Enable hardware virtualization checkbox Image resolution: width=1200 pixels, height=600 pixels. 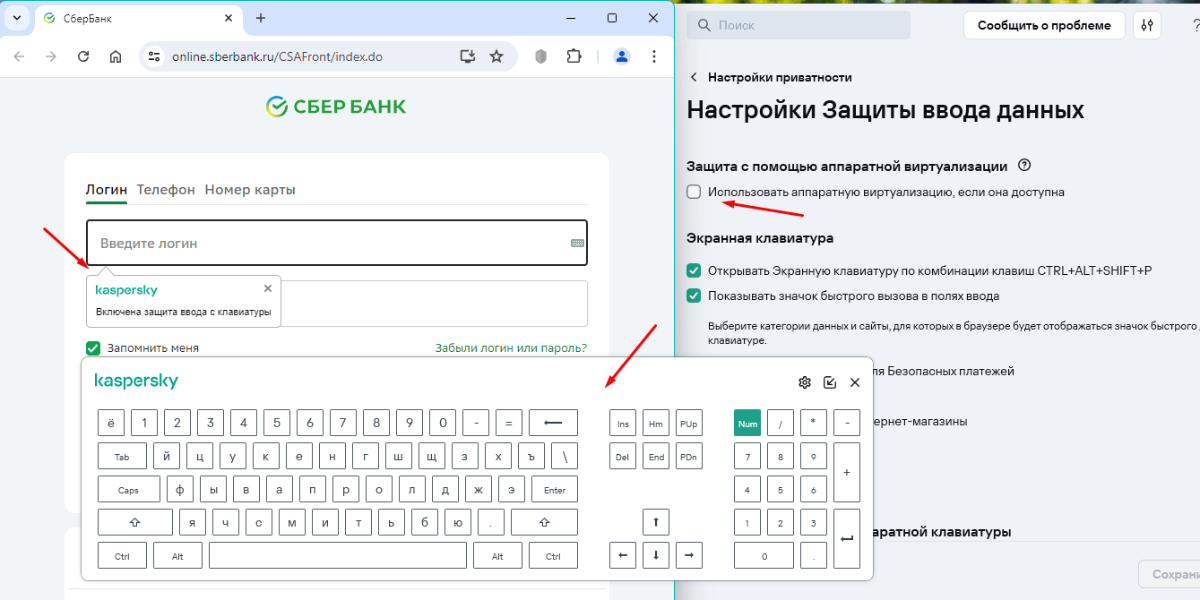click(x=694, y=192)
